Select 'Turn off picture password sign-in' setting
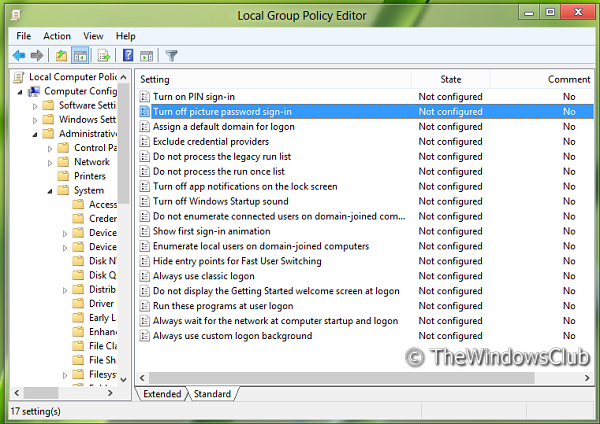This screenshot has height=424, width=600. 366,111
